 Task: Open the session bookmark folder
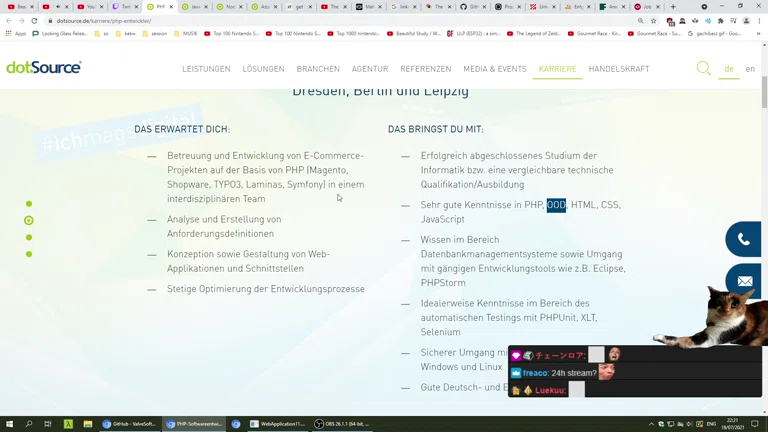point(154,34)
